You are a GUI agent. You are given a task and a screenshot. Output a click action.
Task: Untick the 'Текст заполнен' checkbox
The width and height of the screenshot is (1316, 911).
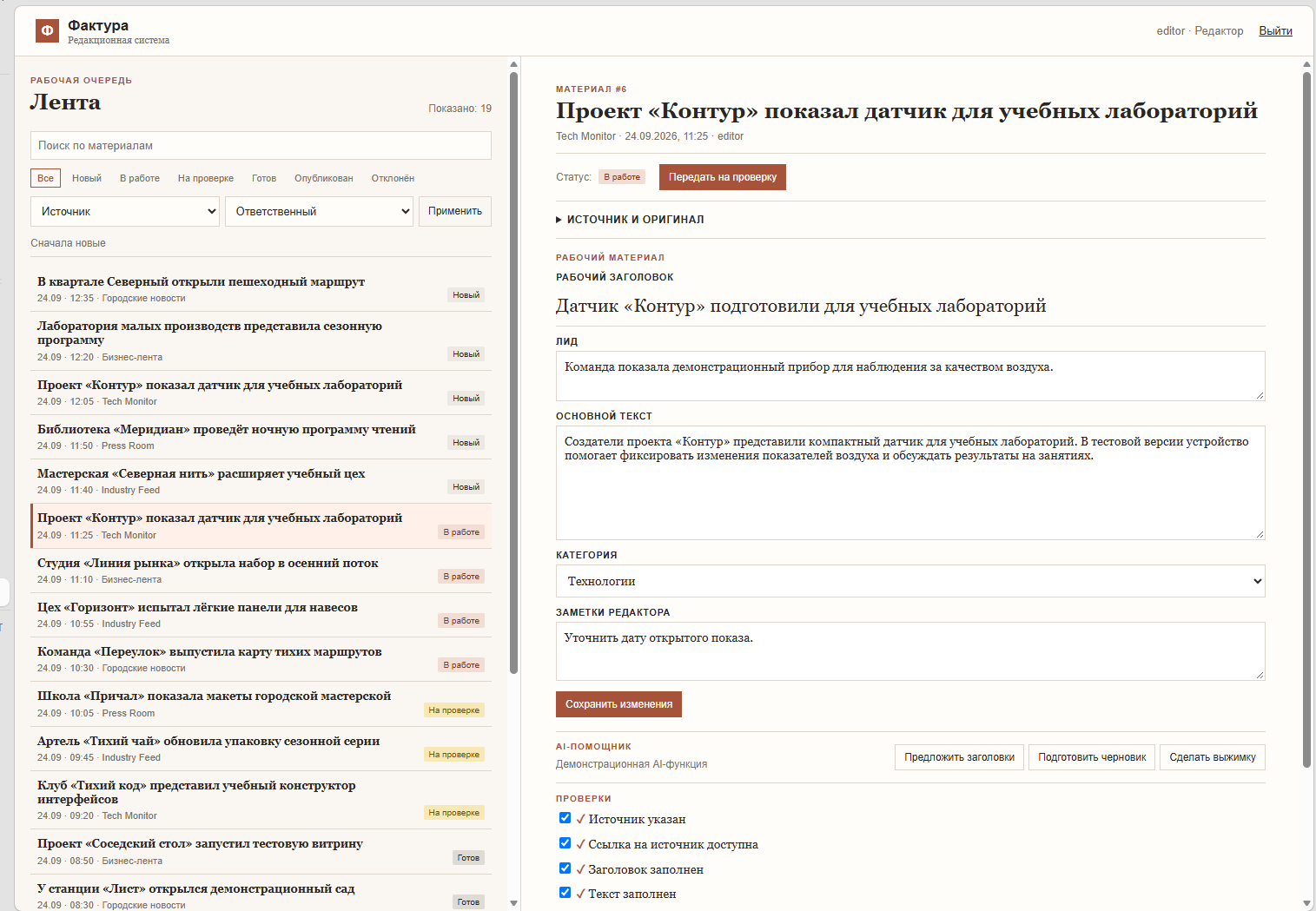[x=565, y=893]
